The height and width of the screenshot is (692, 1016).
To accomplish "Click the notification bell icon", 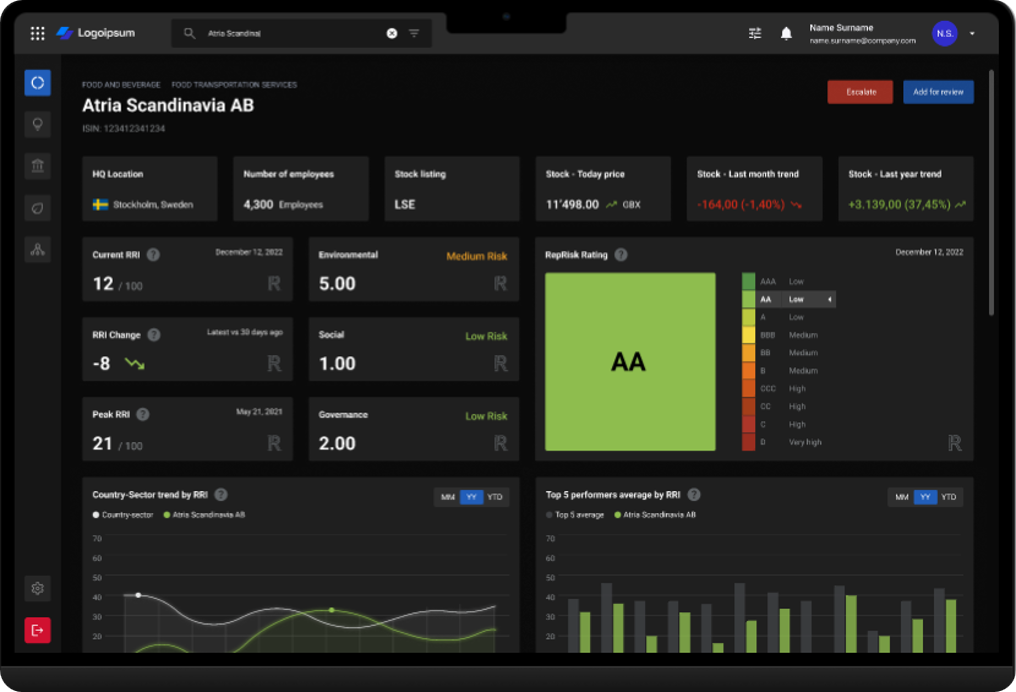I will 786,33.
